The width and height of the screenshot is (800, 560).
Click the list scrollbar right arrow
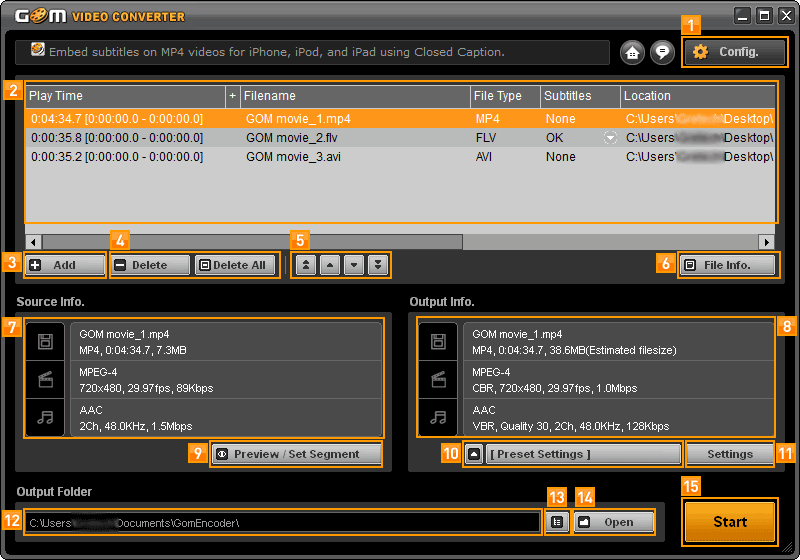[x=766, y=242]
